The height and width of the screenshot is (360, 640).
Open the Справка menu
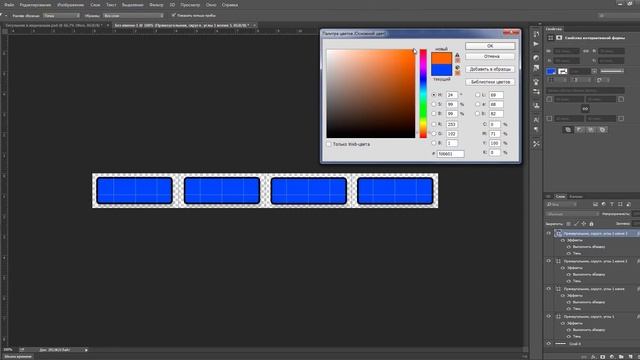(230, 5)
